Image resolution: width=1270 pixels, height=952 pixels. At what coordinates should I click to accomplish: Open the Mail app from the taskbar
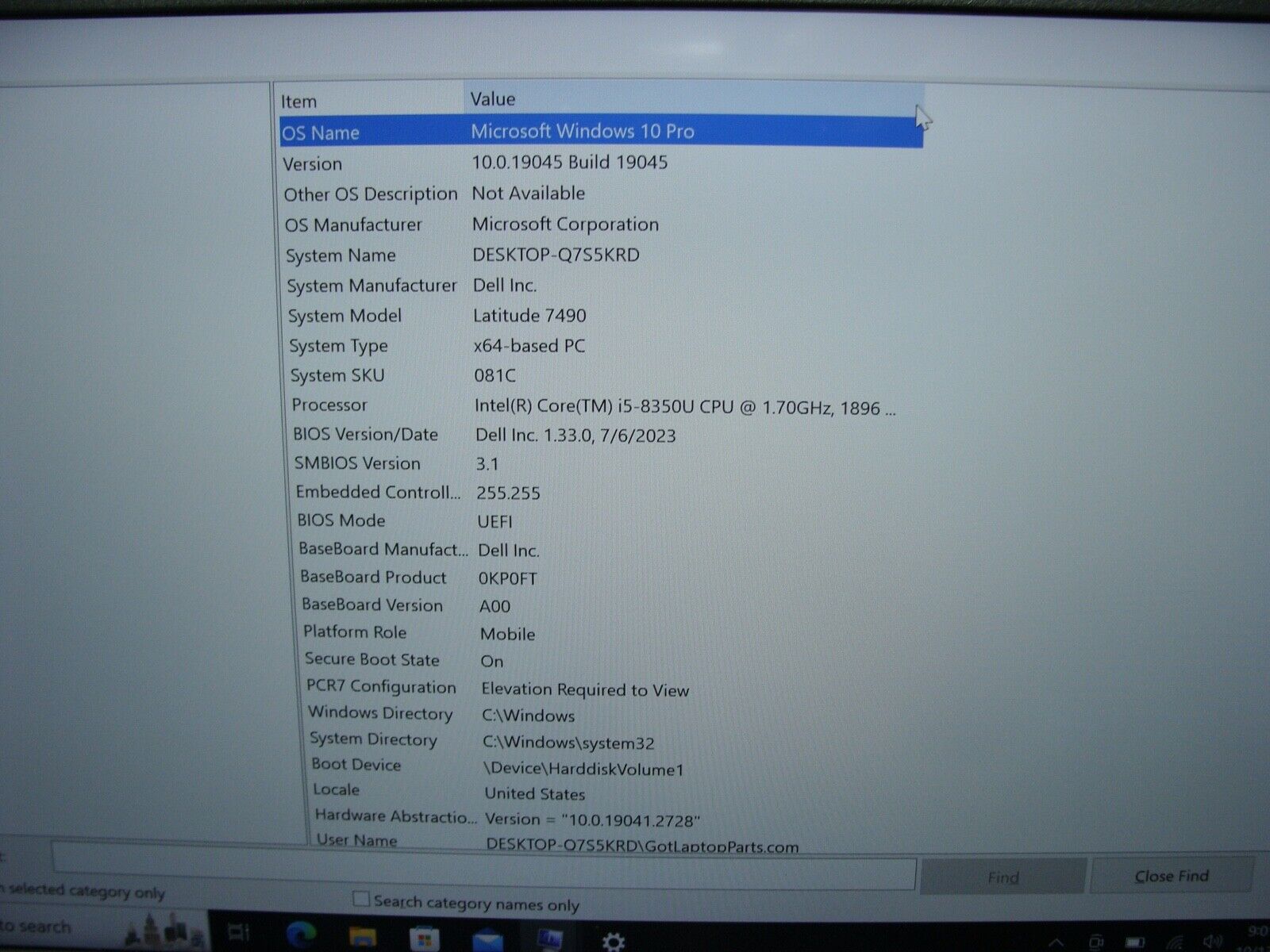487,941
